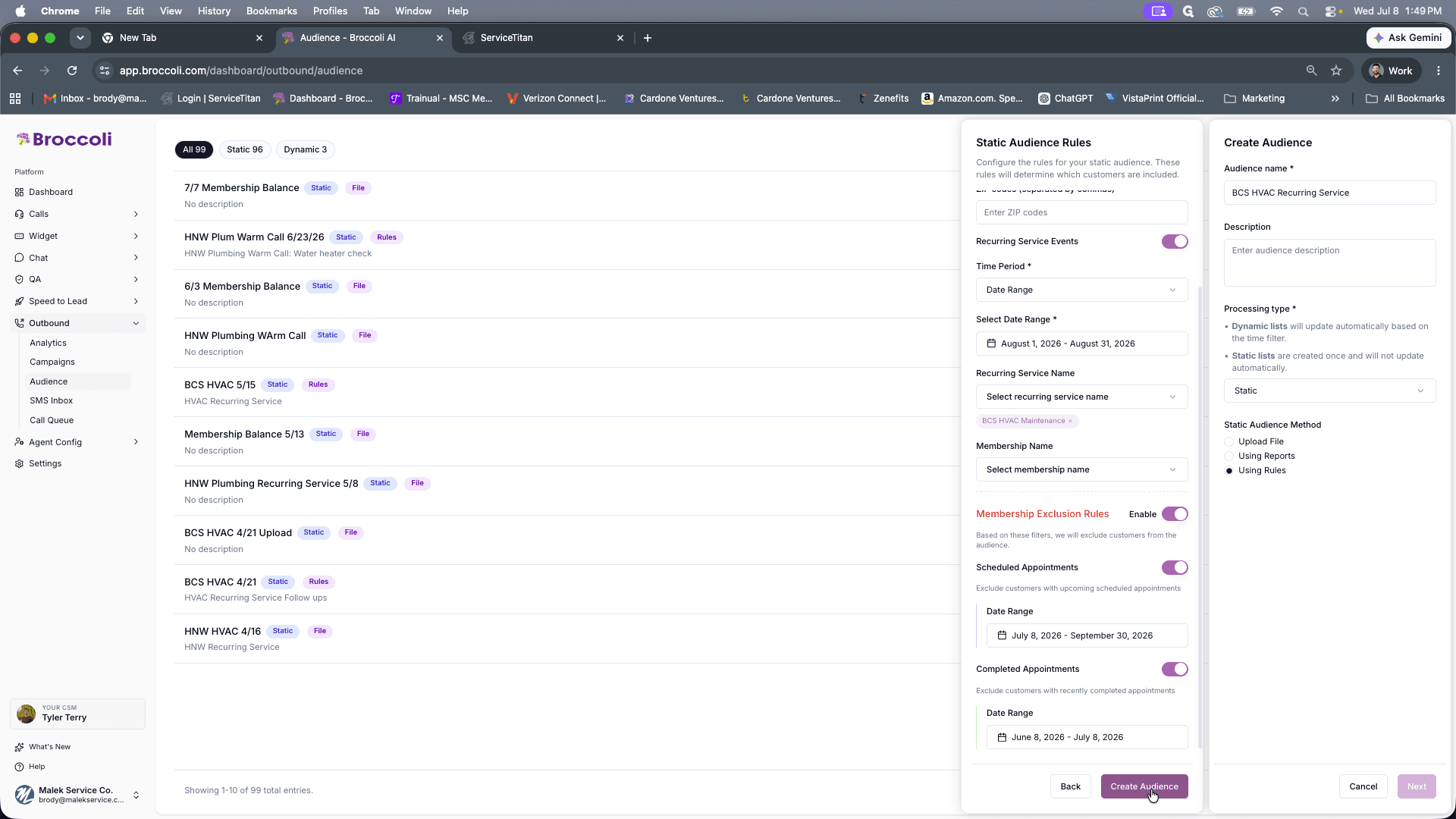
Task: Click Ask Gemini button
Action: coord(1408,38)
